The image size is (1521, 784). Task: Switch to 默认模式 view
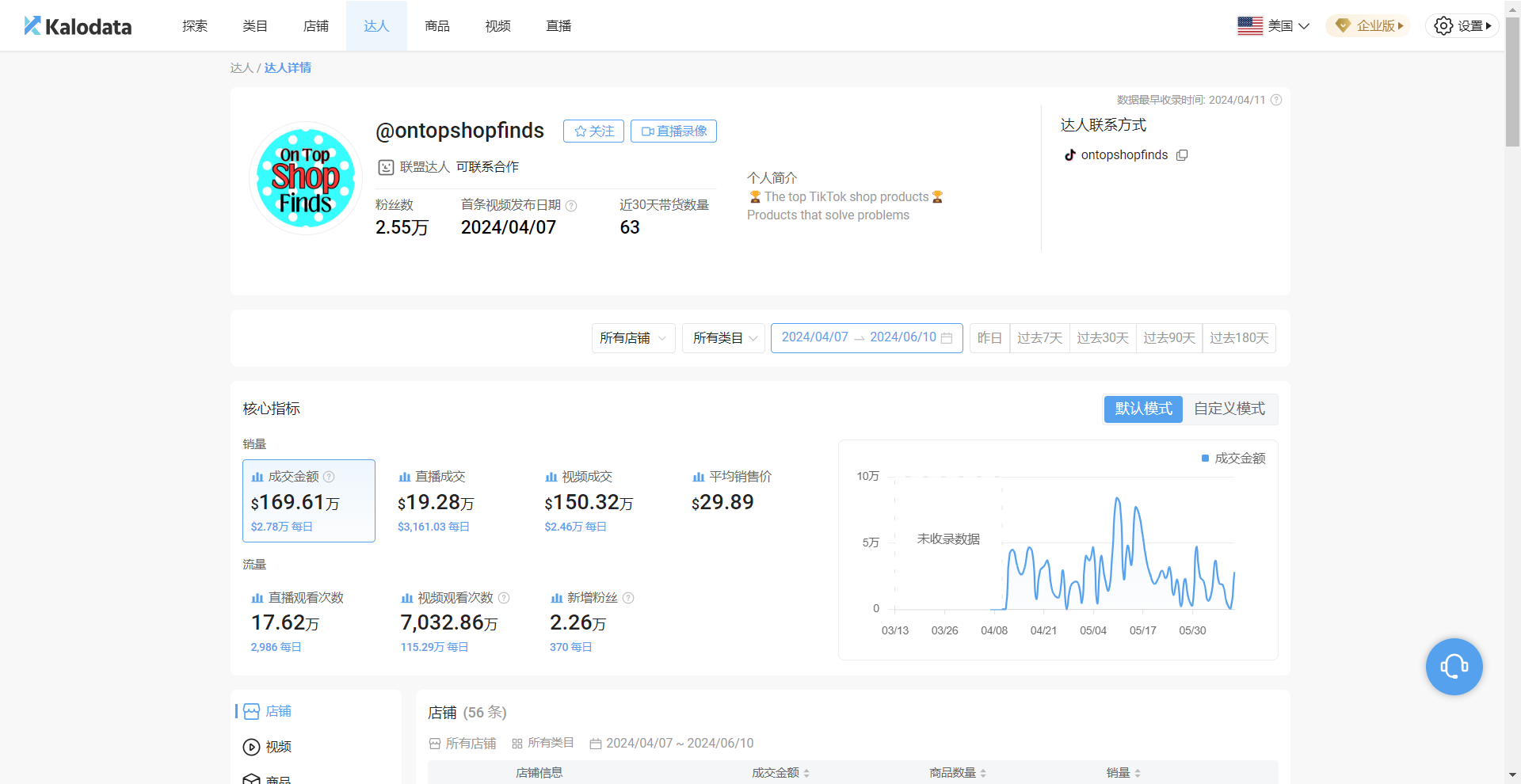pos(1143,409)
